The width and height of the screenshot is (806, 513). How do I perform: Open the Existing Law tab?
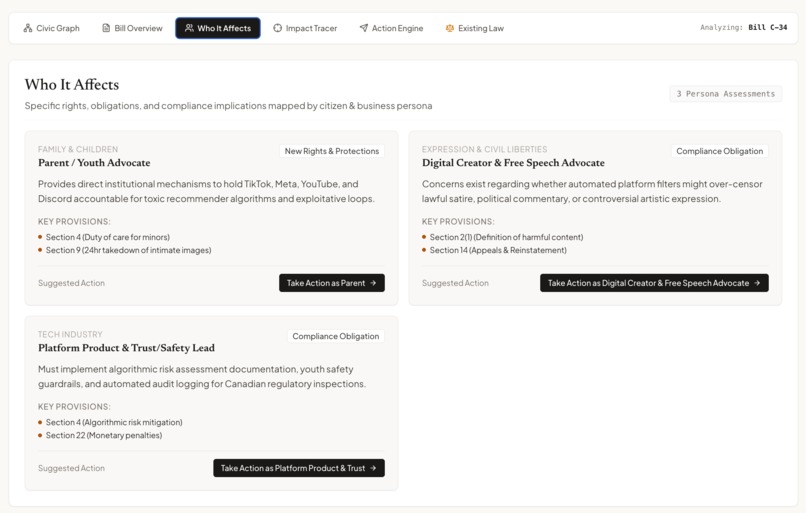[474, 28]
